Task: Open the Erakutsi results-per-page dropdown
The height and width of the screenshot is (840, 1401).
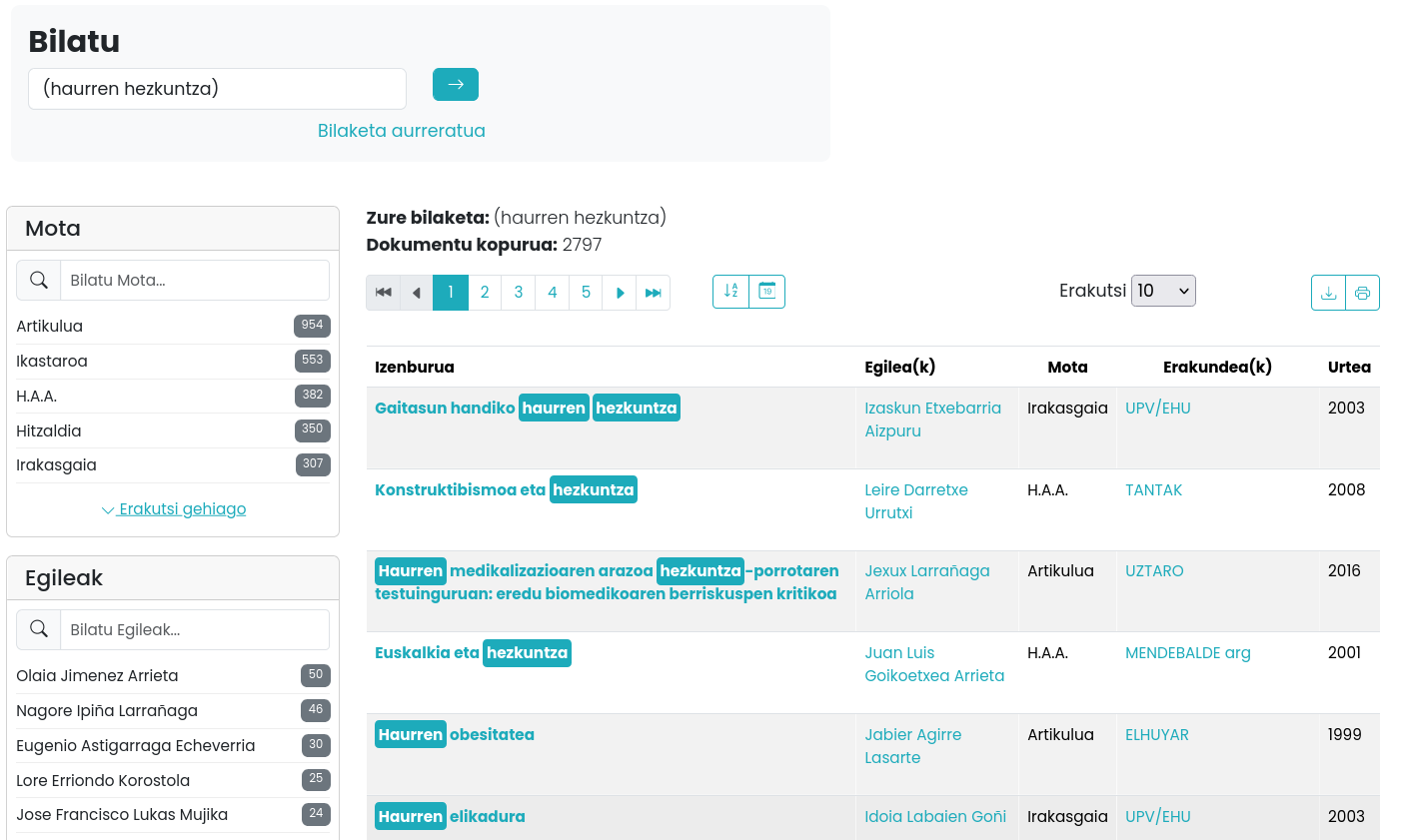Action: (1163, 291)
